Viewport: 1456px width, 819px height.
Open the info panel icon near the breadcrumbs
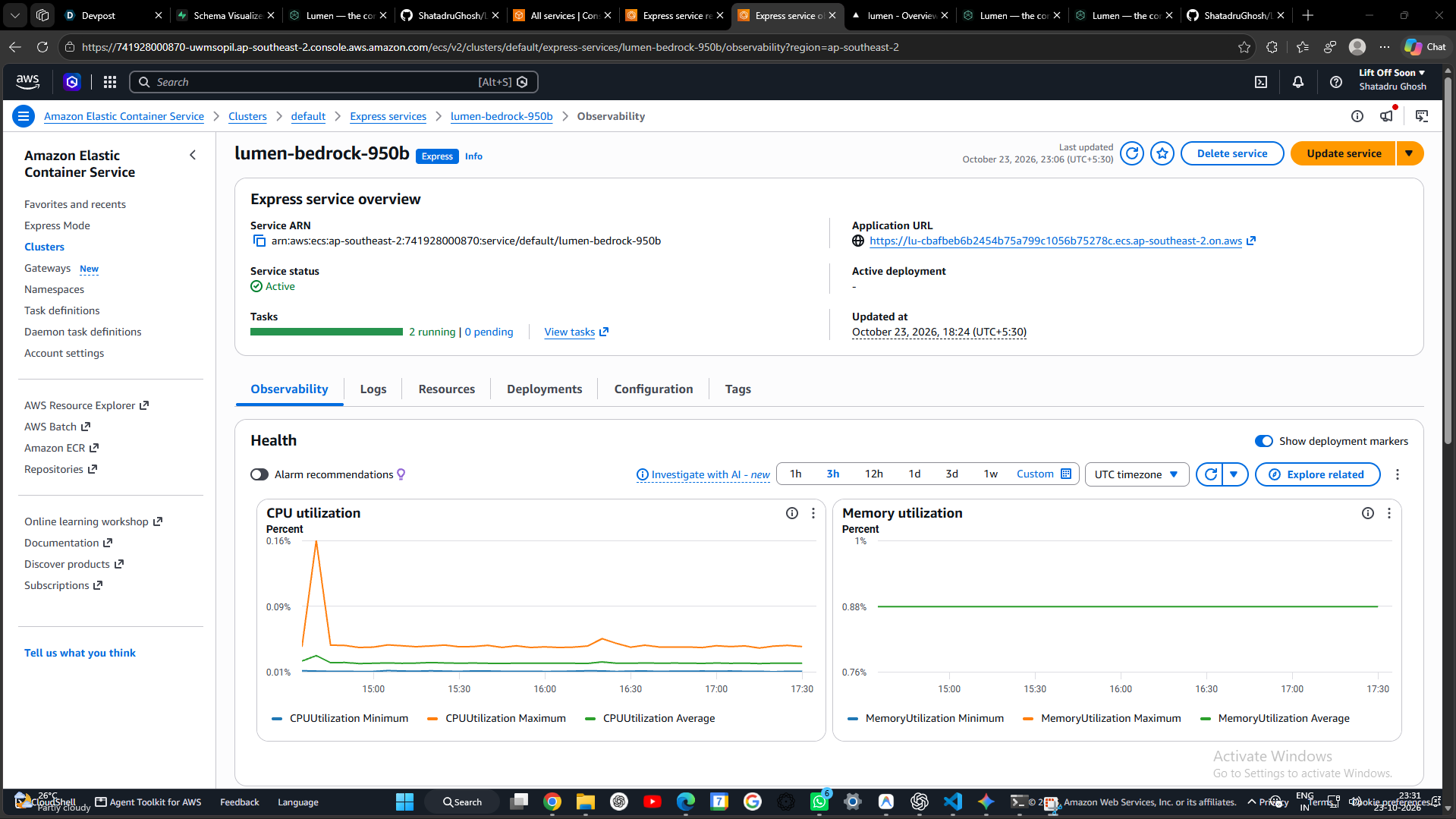(x=1357, y=116)
